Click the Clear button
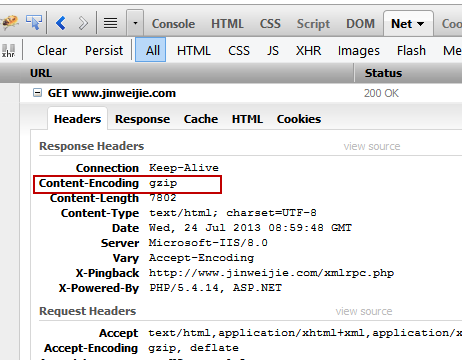The height and width of the screenshot is (360, 462). point(52,51)
